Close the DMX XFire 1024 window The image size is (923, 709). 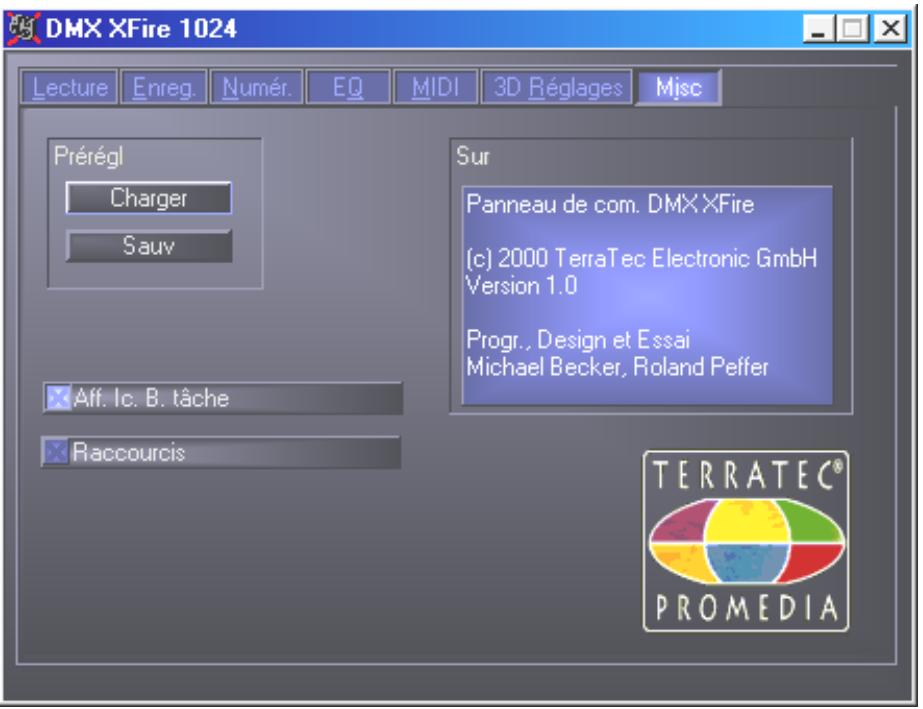click(890, 28)
